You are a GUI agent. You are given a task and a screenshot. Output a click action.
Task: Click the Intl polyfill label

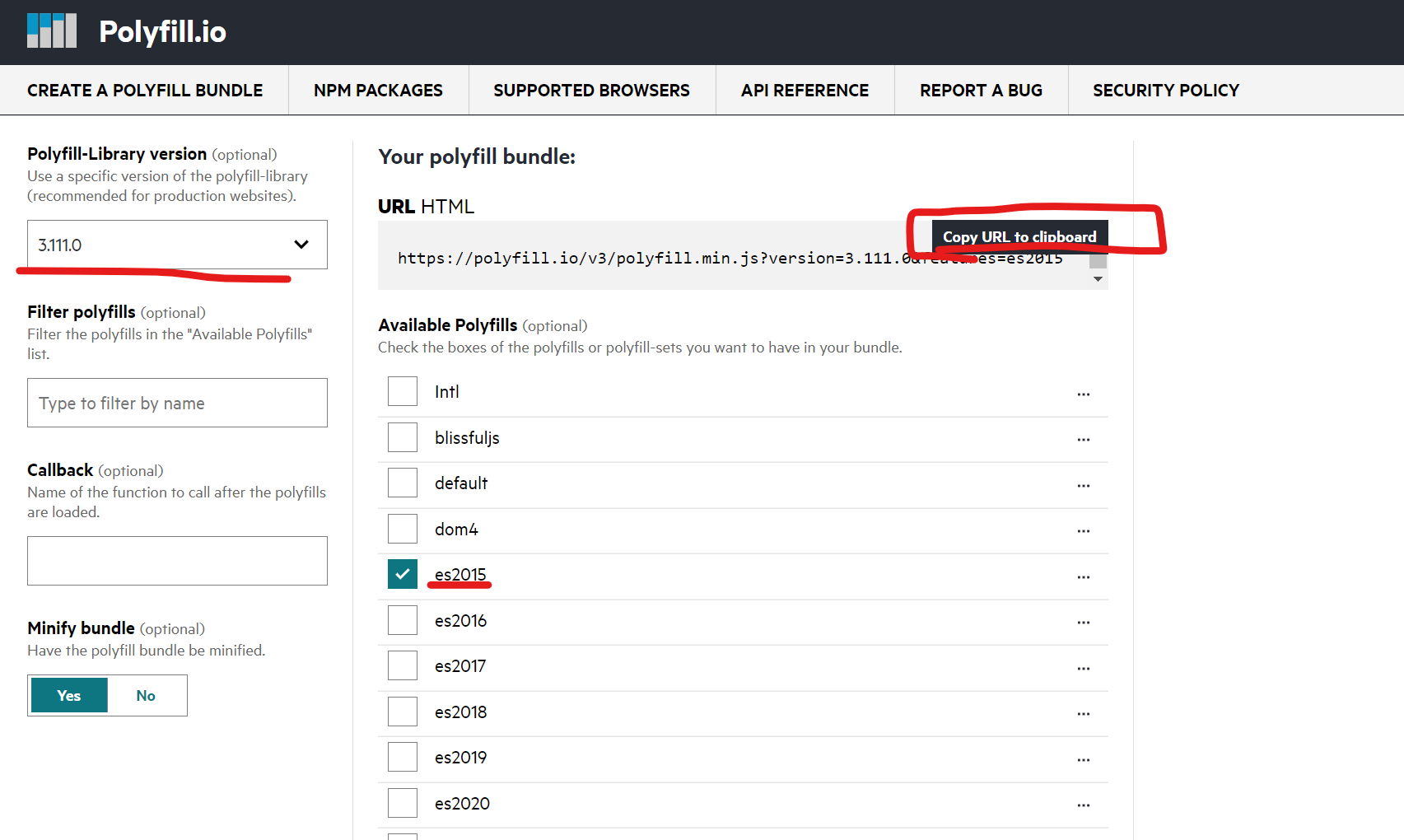click(x=447, y=391)
